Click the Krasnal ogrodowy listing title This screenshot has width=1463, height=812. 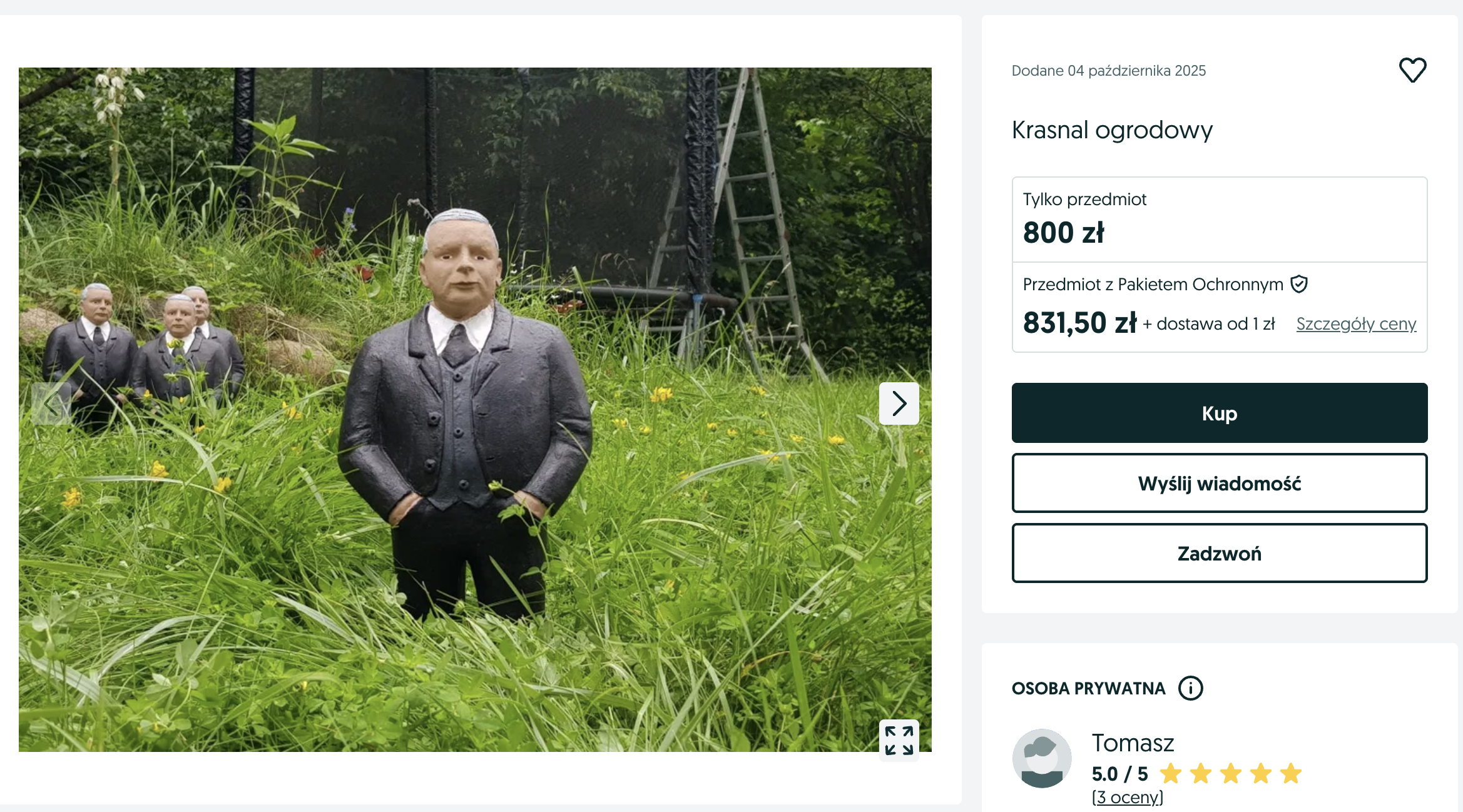(x=1112, y=130)
